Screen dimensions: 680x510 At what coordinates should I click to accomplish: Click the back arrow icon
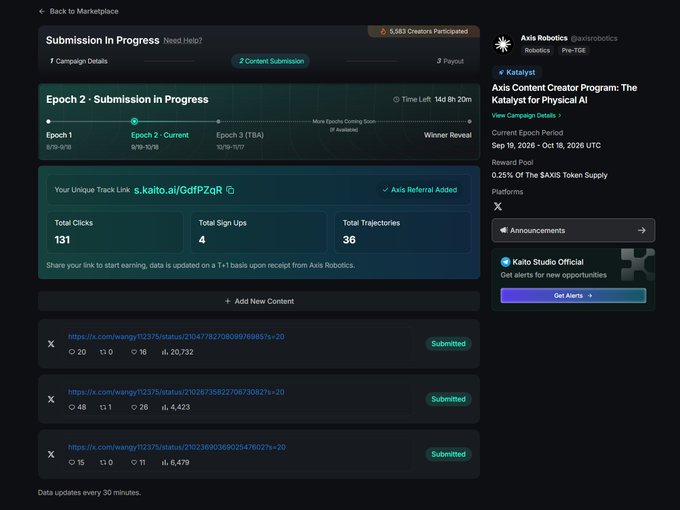point(42,11)
